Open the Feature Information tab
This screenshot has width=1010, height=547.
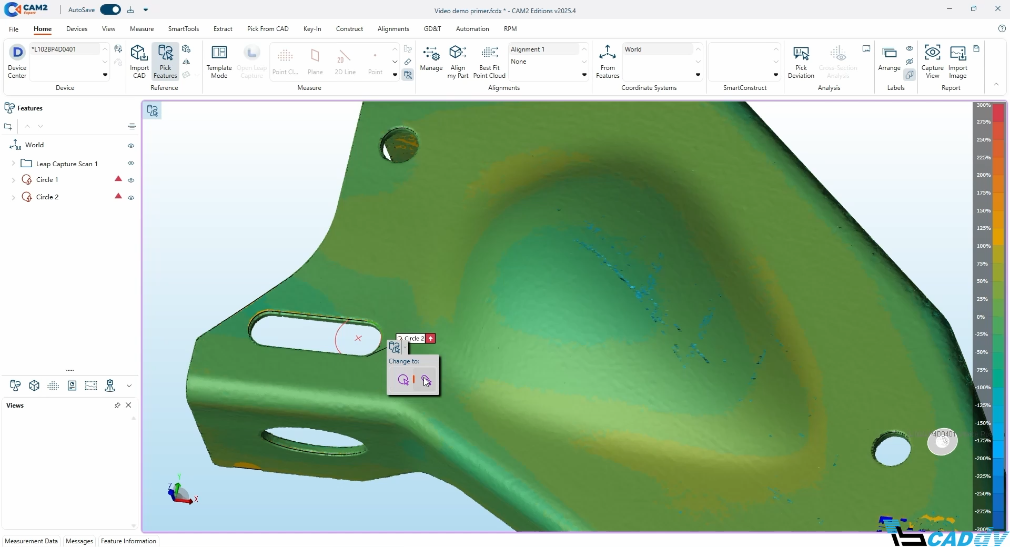click(x=128, y=541)
